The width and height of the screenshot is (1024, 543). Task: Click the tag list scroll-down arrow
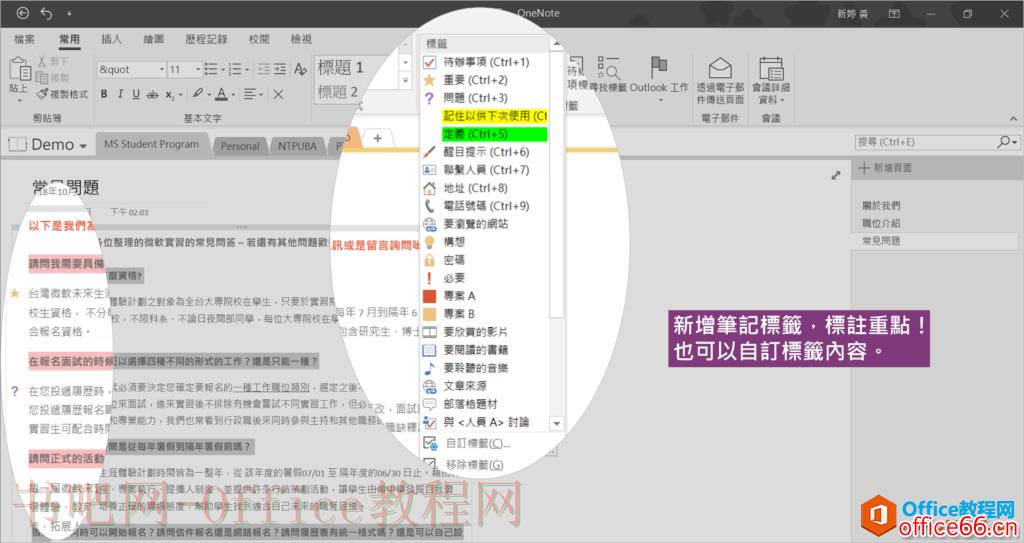point(556,423)
